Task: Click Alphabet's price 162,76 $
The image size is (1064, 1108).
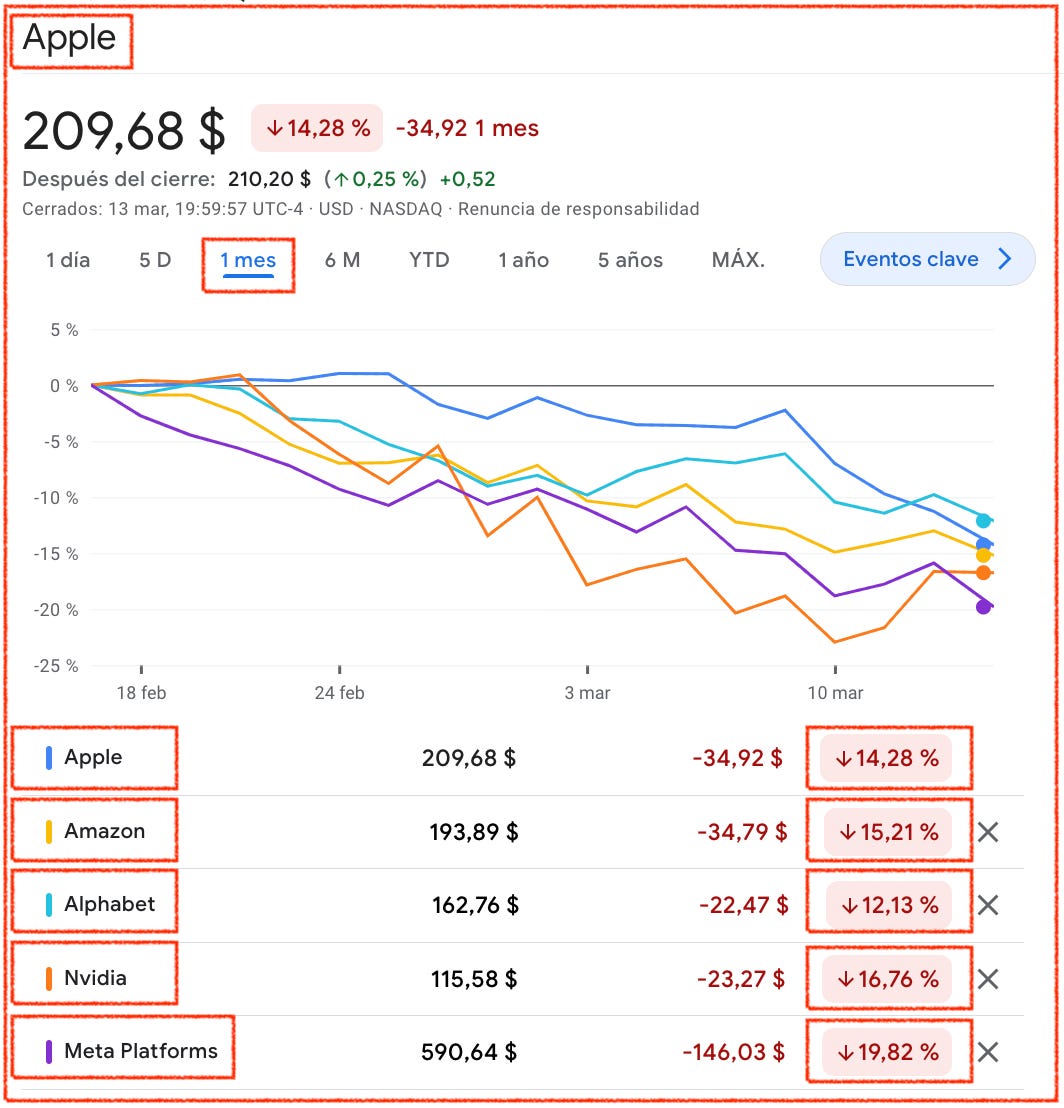Action: 475,905
